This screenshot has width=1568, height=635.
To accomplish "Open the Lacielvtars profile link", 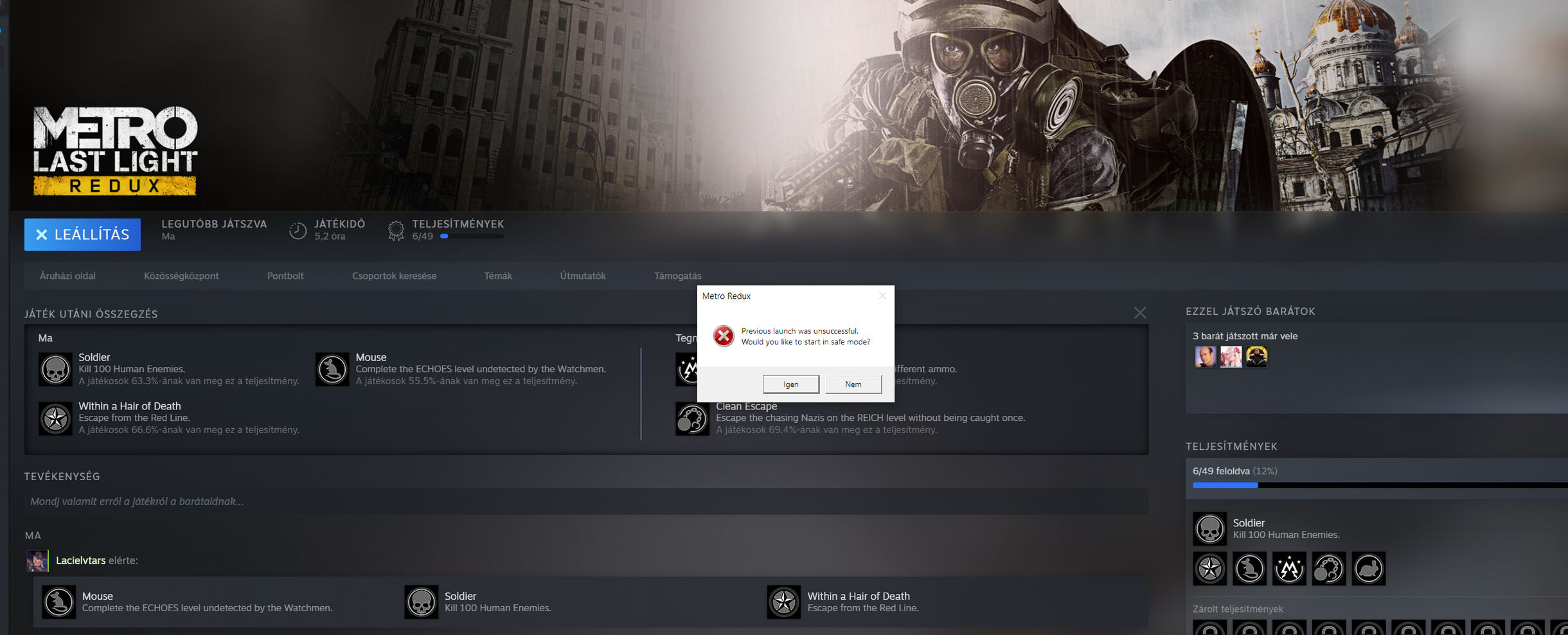I will (80, 560).
